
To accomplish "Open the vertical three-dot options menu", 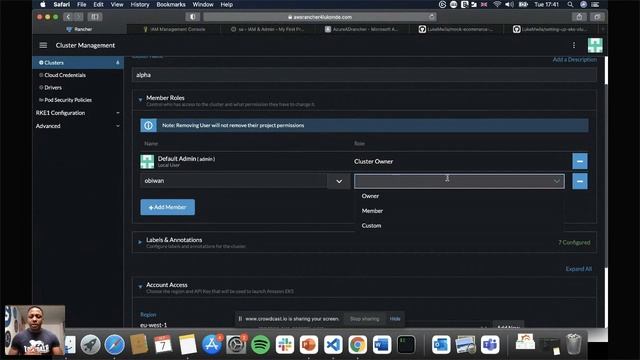I will coord(574,45).
